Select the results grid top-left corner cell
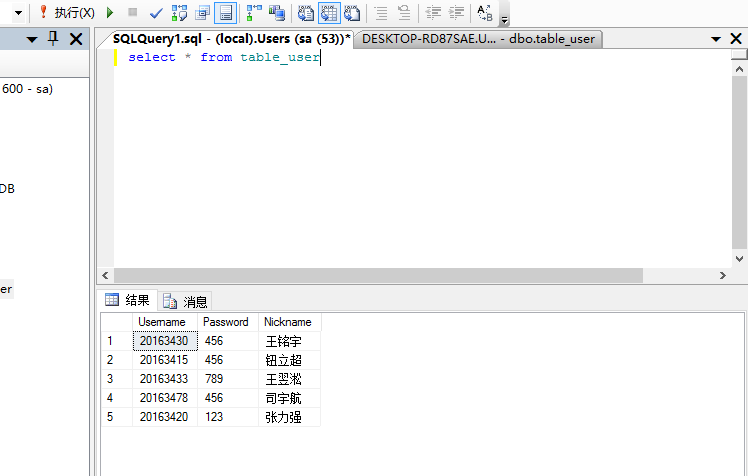 coord(116,322)
